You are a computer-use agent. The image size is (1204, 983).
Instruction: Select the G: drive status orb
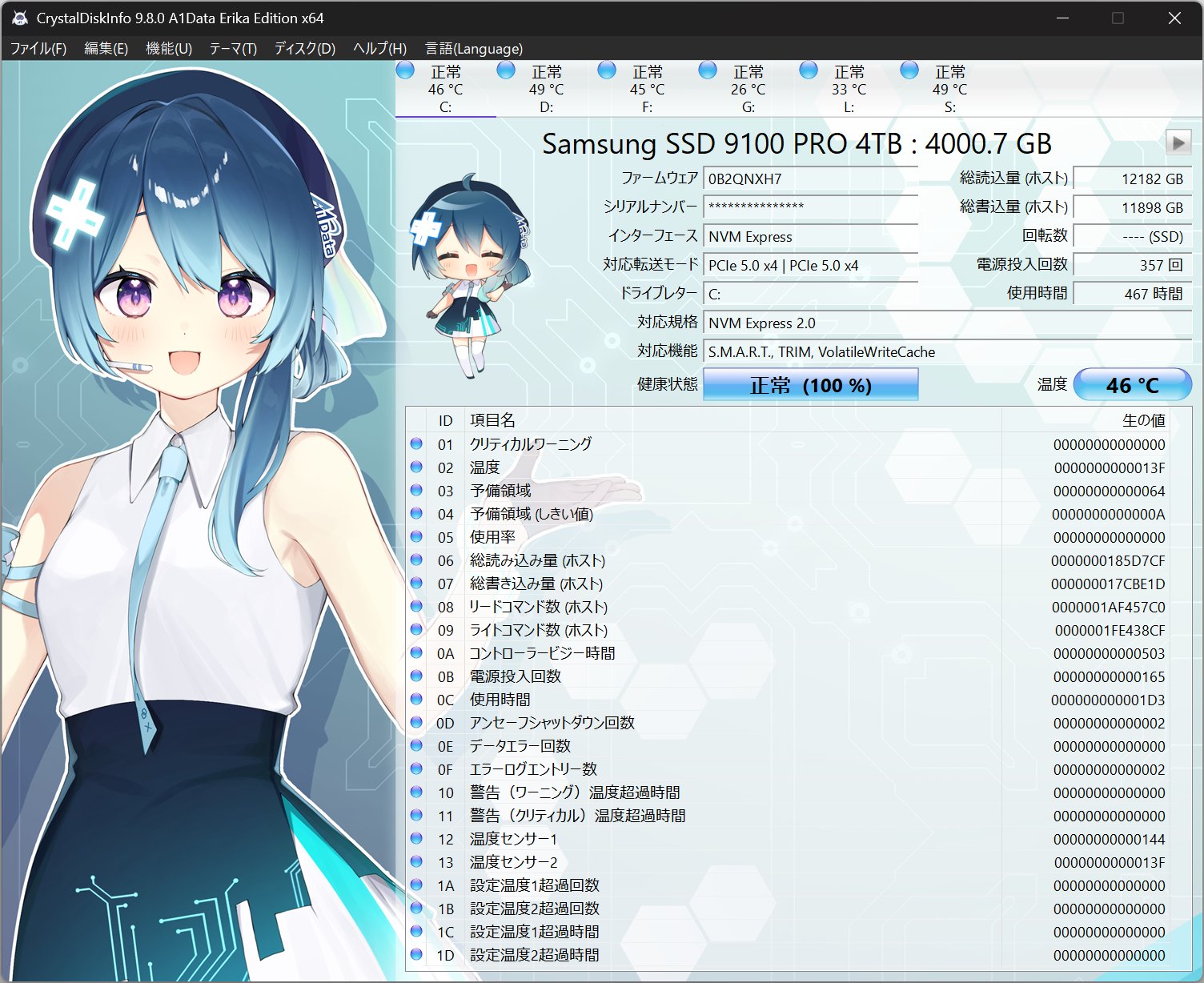tap(708, 70)
